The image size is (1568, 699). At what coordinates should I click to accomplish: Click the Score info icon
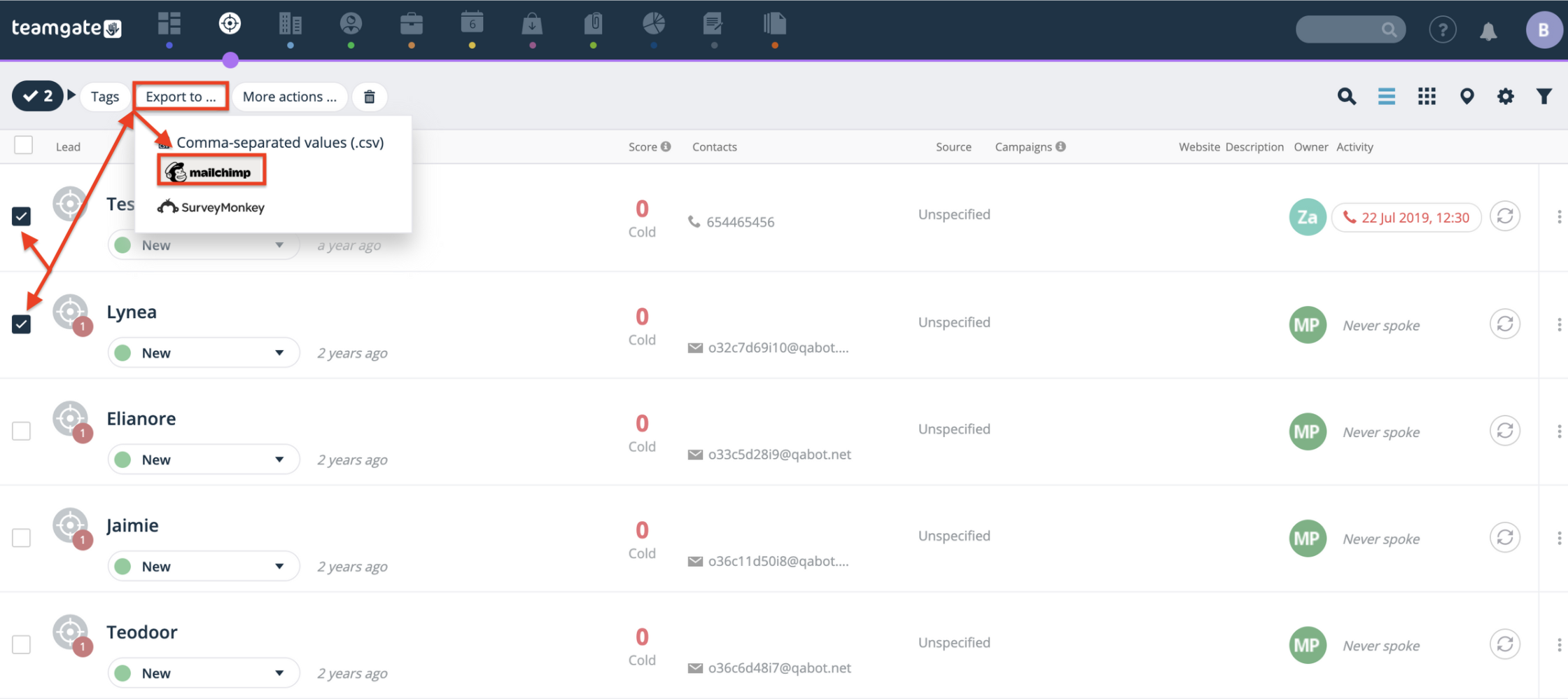tap(666, 146)
